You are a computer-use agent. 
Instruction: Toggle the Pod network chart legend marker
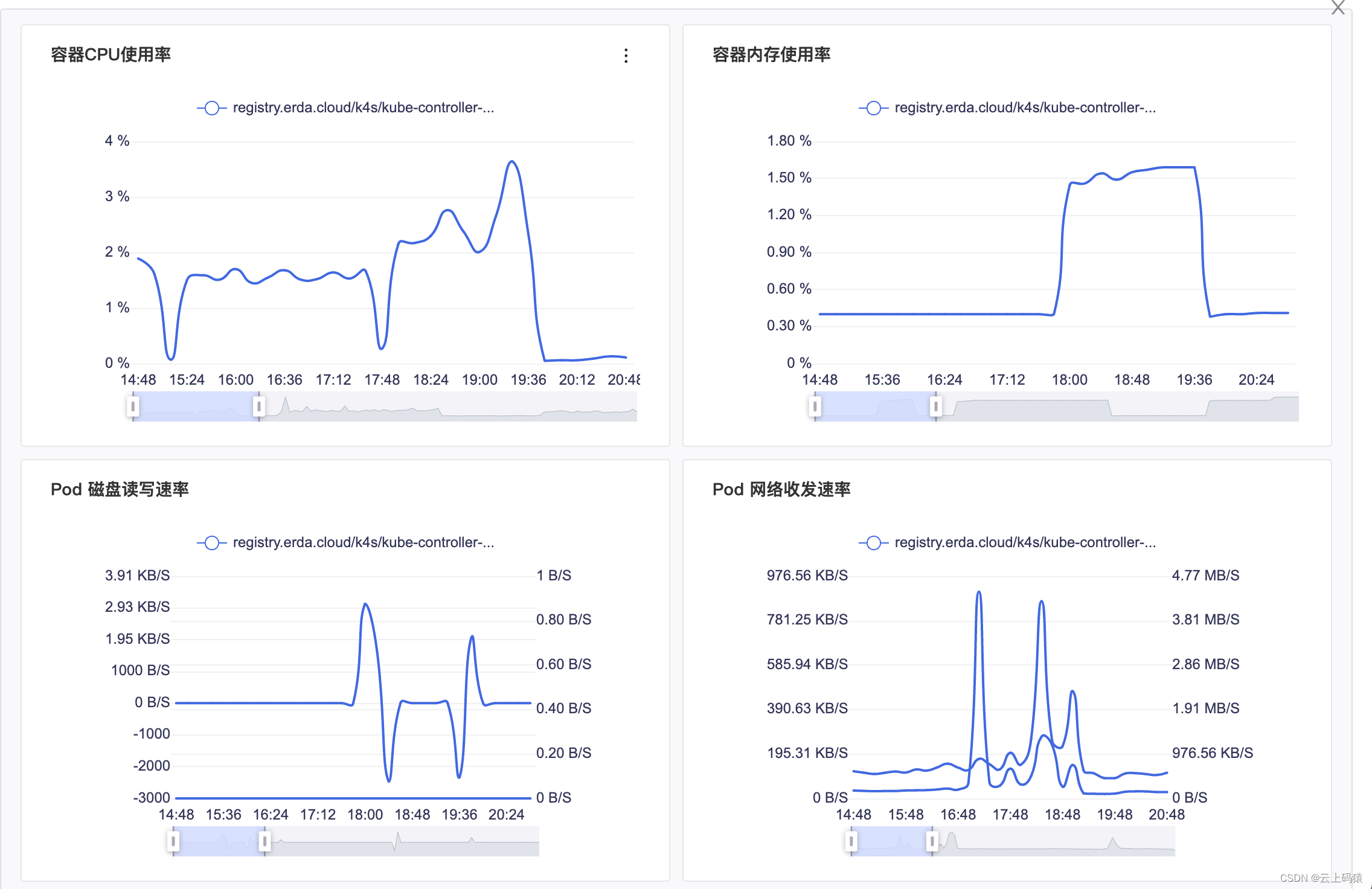point(873,543)
